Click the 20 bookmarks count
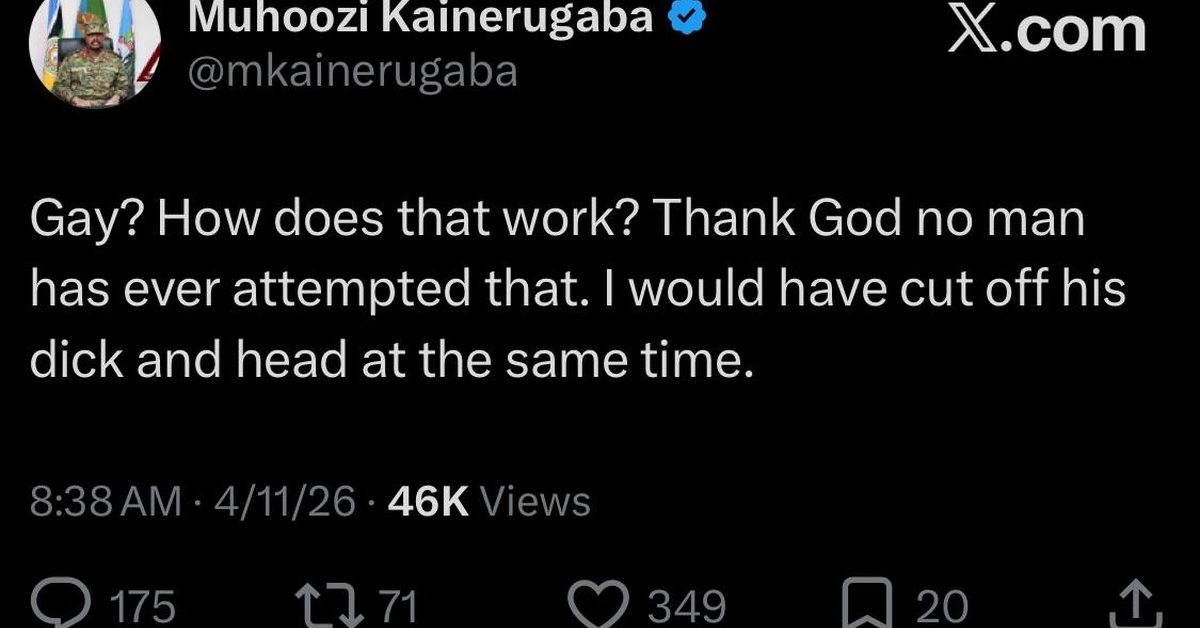The width and height of the screenshot is (1200, 628). pyautogui.click(x=943, y=606)
